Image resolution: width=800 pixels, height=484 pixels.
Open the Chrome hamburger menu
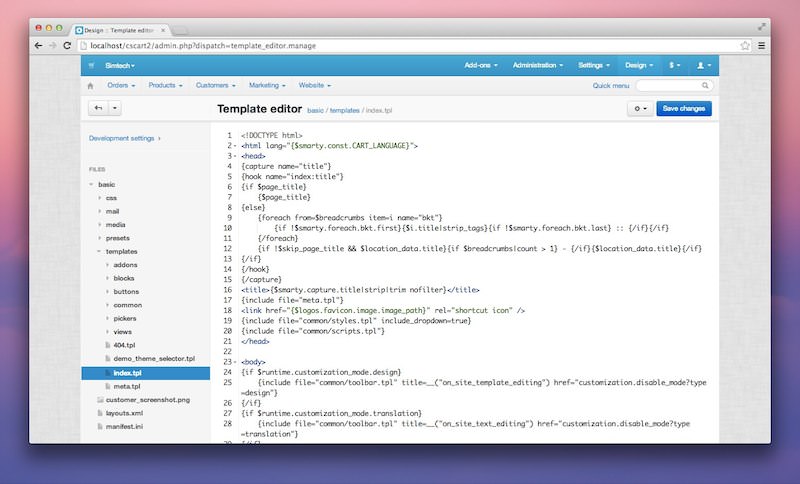(x=762, y=45)
